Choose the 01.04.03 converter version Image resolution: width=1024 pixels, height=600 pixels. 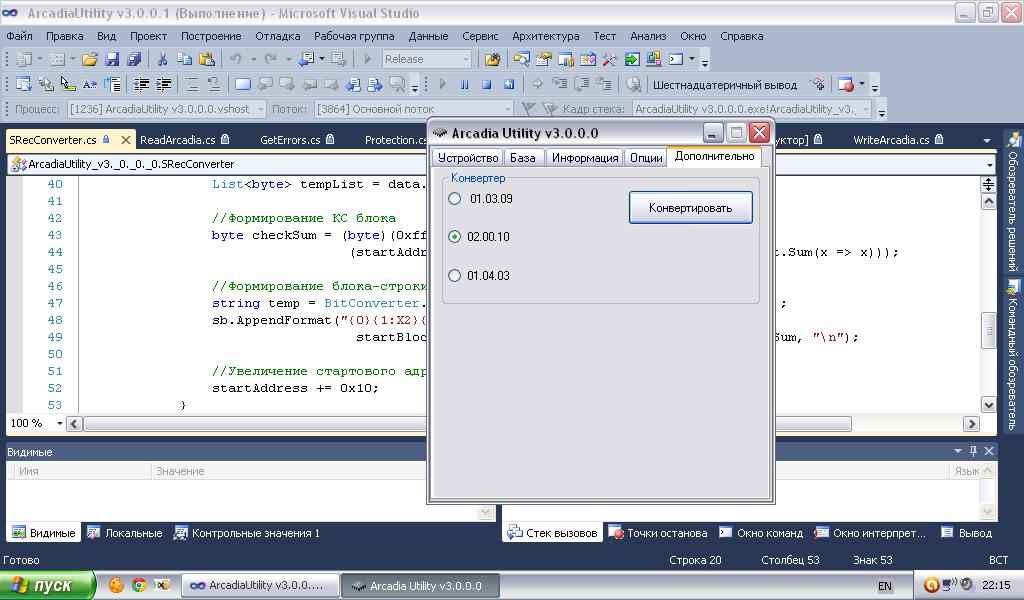coord(455,276)
